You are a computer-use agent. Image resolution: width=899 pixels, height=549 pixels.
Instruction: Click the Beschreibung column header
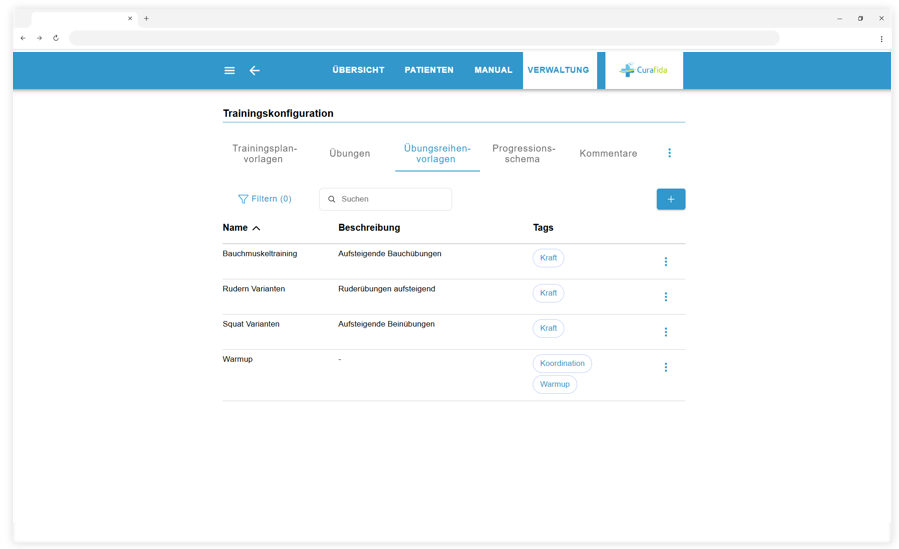point(369,228)
